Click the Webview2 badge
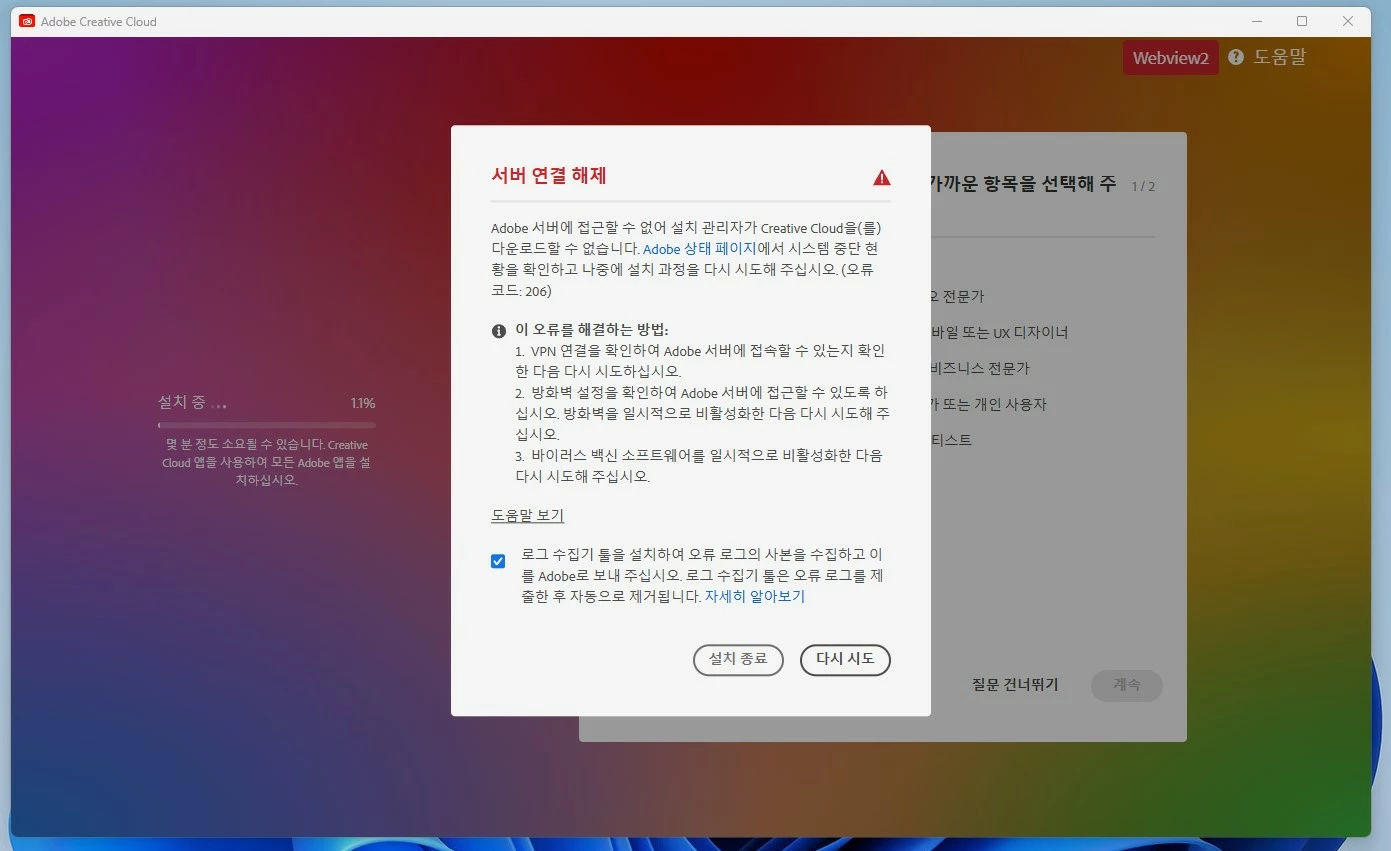The image size is (1391, 851). 1170,58
